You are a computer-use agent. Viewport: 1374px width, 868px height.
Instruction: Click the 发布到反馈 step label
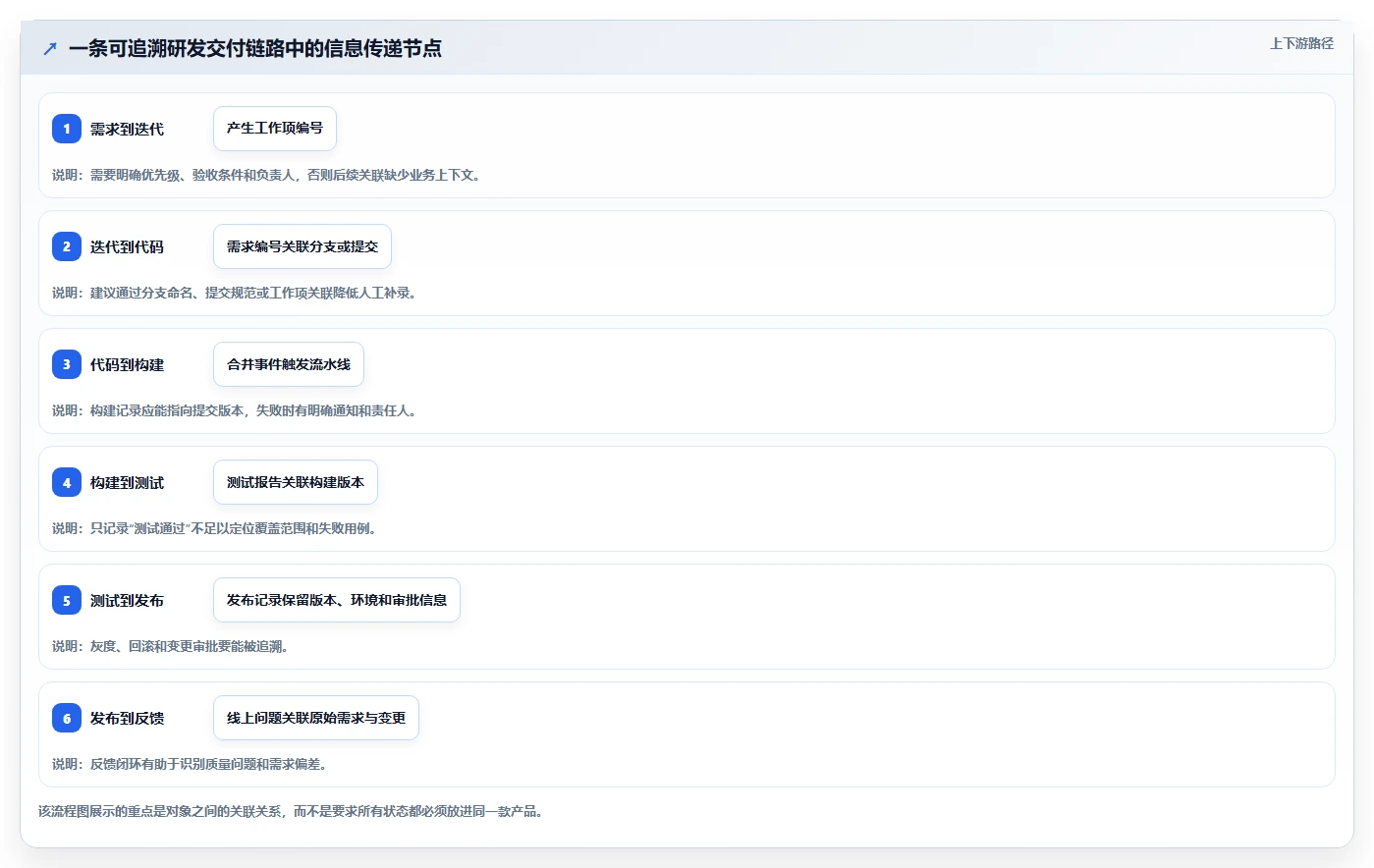(x=127, y=718)
